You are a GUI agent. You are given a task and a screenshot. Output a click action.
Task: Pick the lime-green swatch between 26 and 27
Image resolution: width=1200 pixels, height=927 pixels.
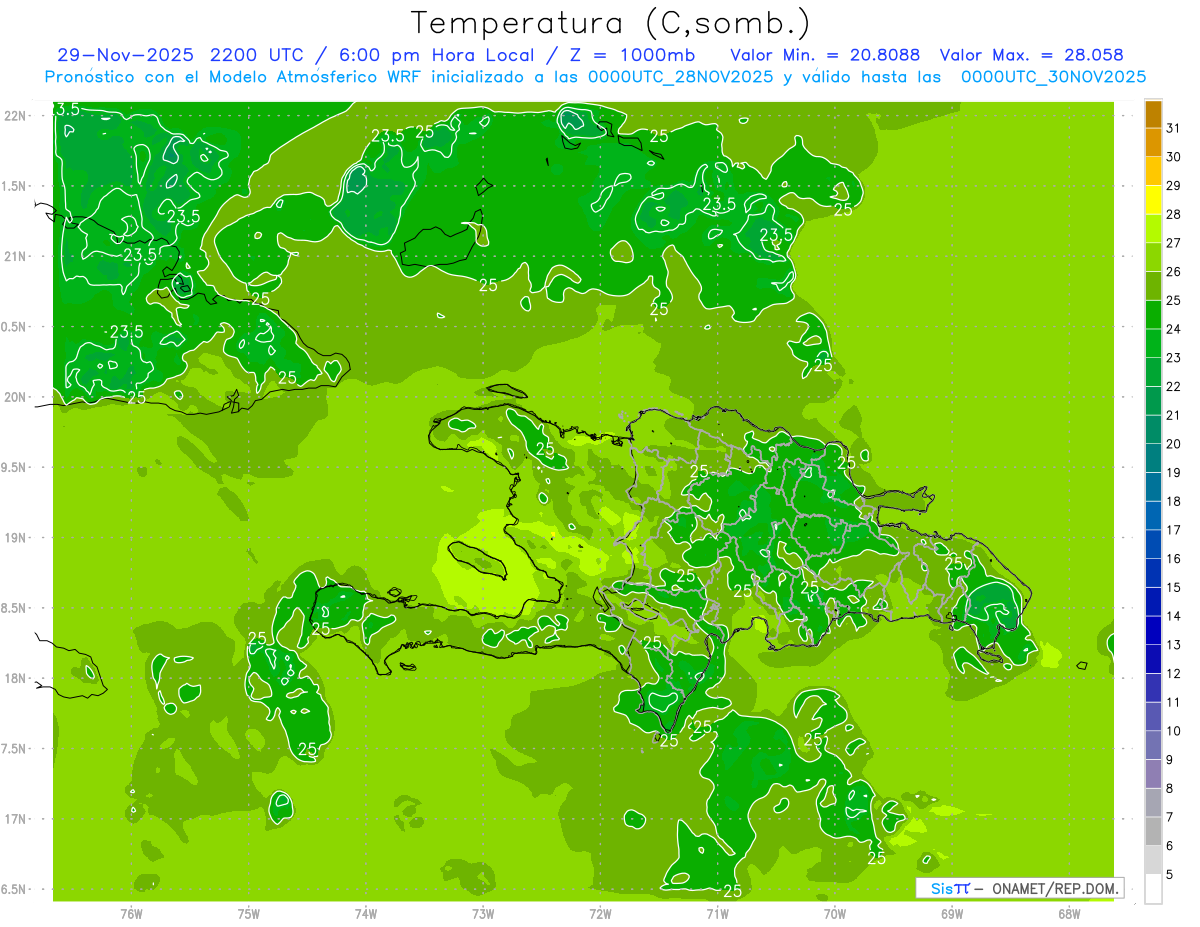[1153, 258]
